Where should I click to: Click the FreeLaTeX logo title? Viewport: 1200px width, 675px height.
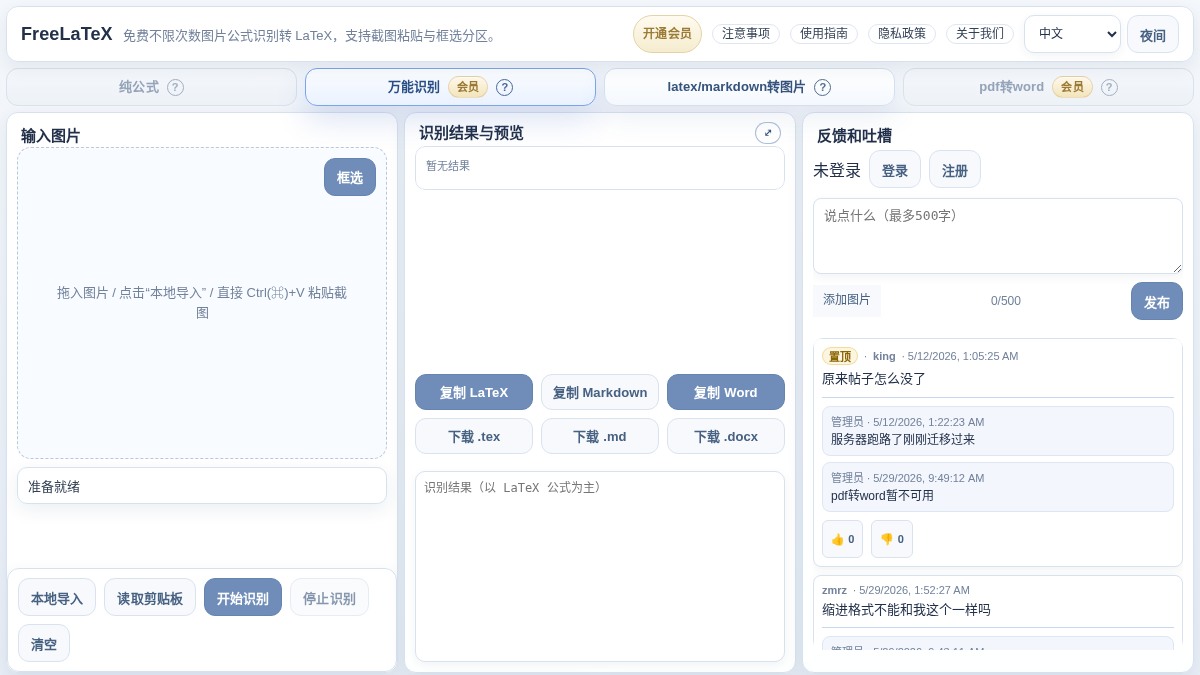[67, 34]
